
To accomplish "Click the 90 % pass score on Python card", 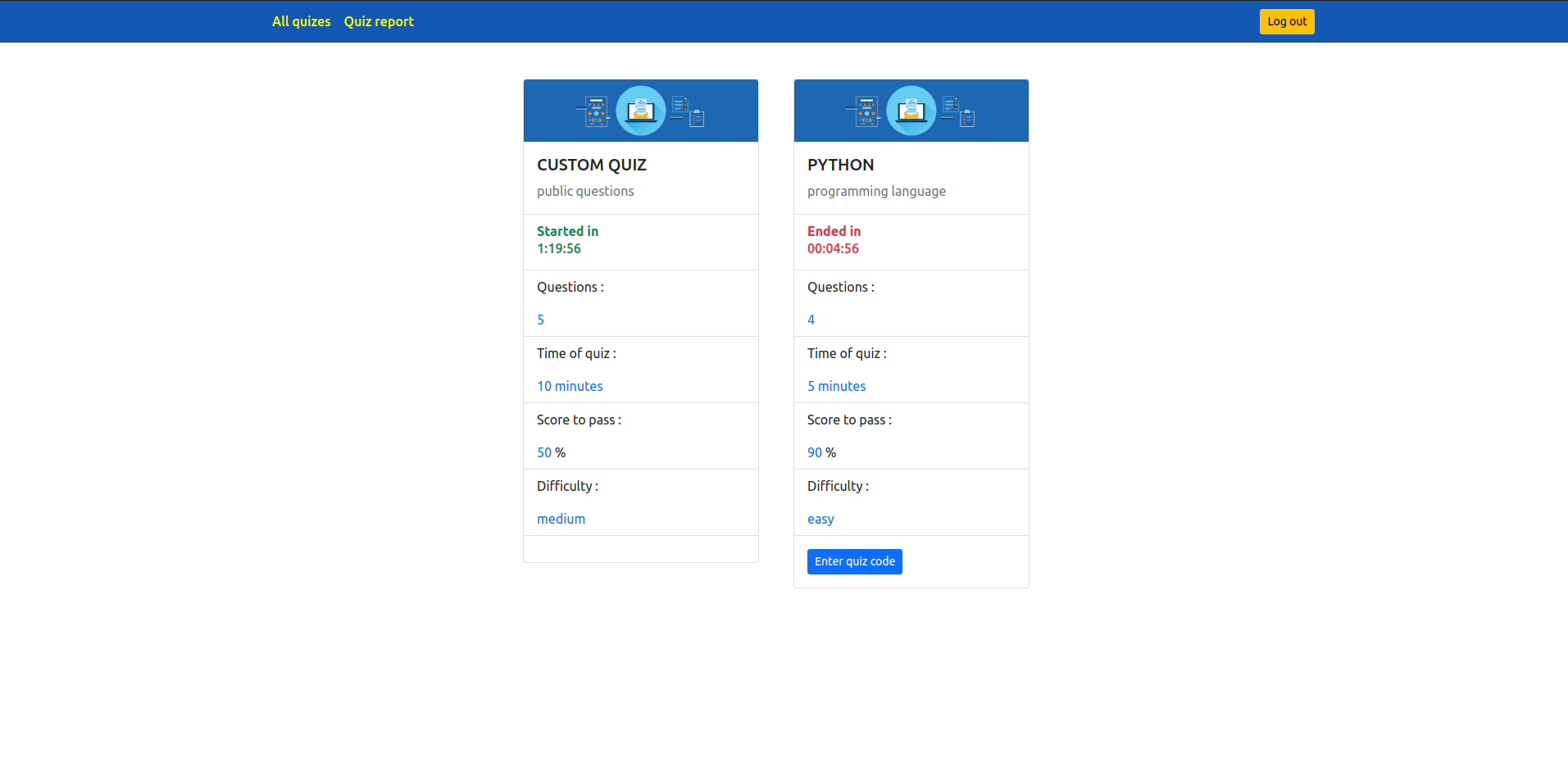I will pyautogui.click(x=815, y=452).
